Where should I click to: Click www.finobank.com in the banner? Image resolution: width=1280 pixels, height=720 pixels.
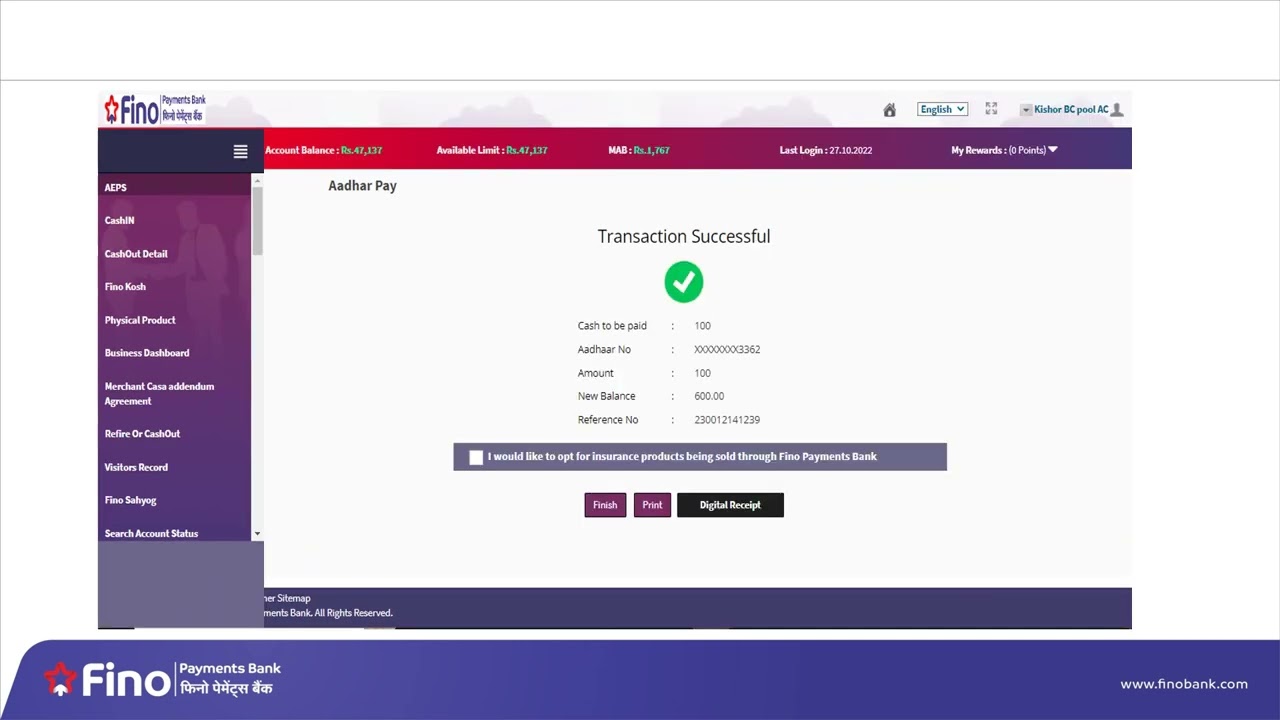coord(1184,684)
